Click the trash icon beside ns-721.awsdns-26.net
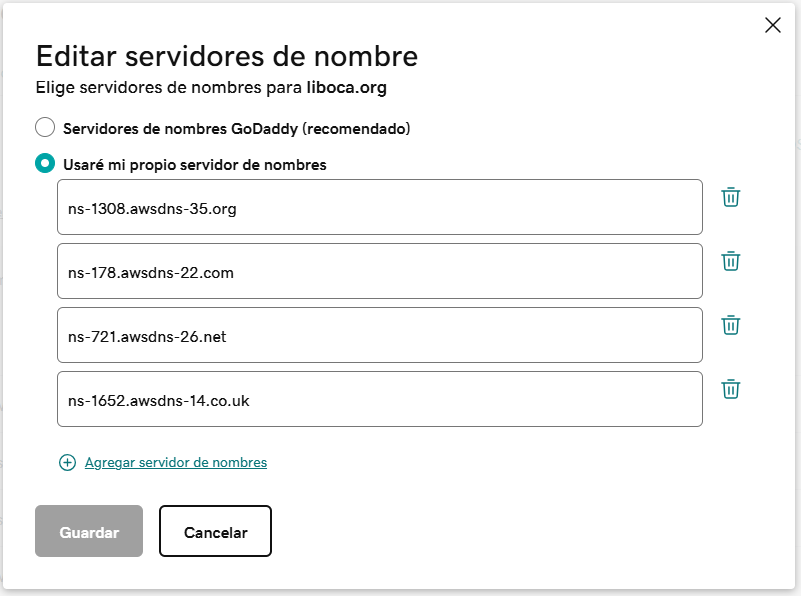This screenshot has height=596, width=801. [731, 325]
